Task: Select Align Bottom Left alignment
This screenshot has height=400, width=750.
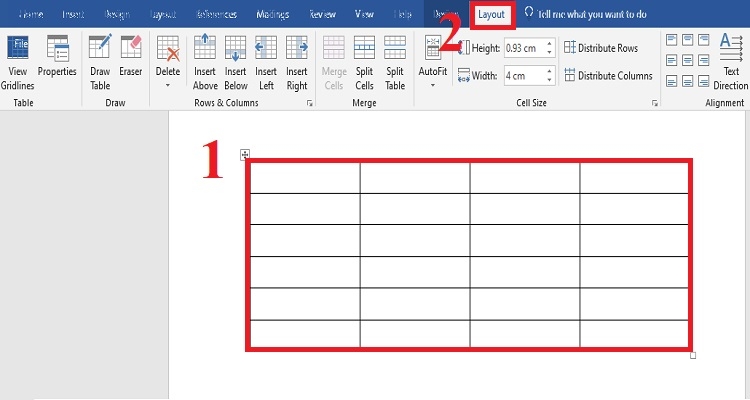Action: [672, 81]
